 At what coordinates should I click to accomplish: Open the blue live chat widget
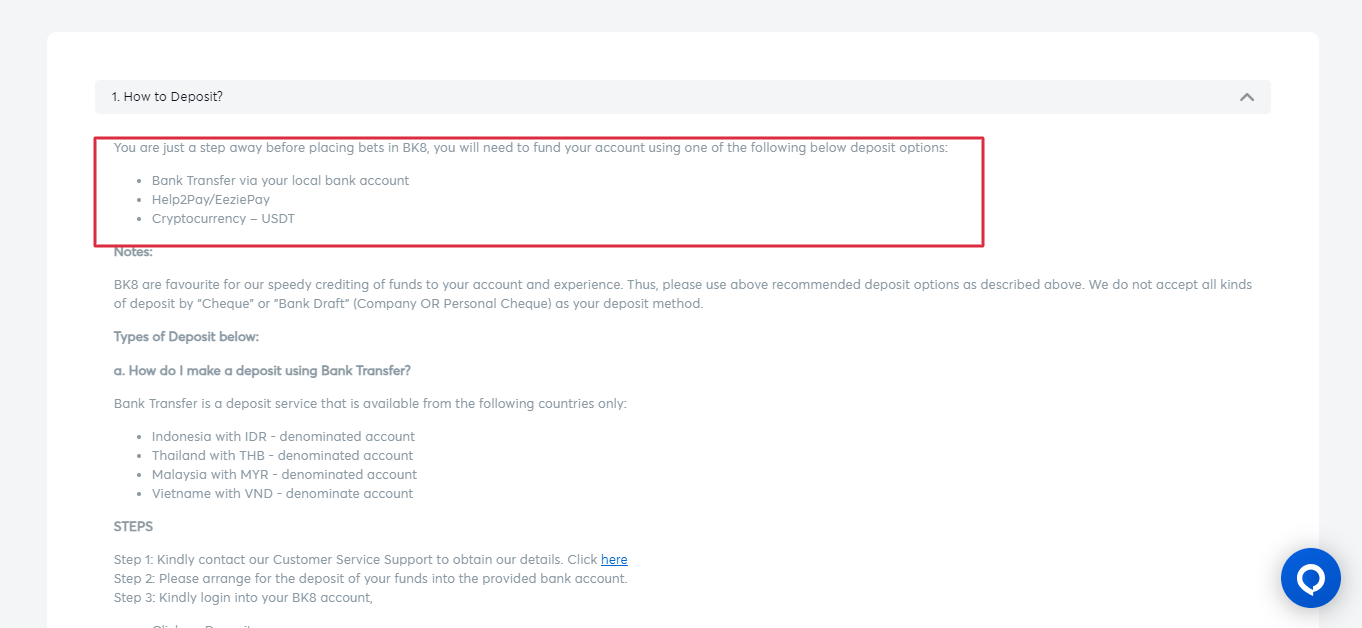coord(1310,578)
